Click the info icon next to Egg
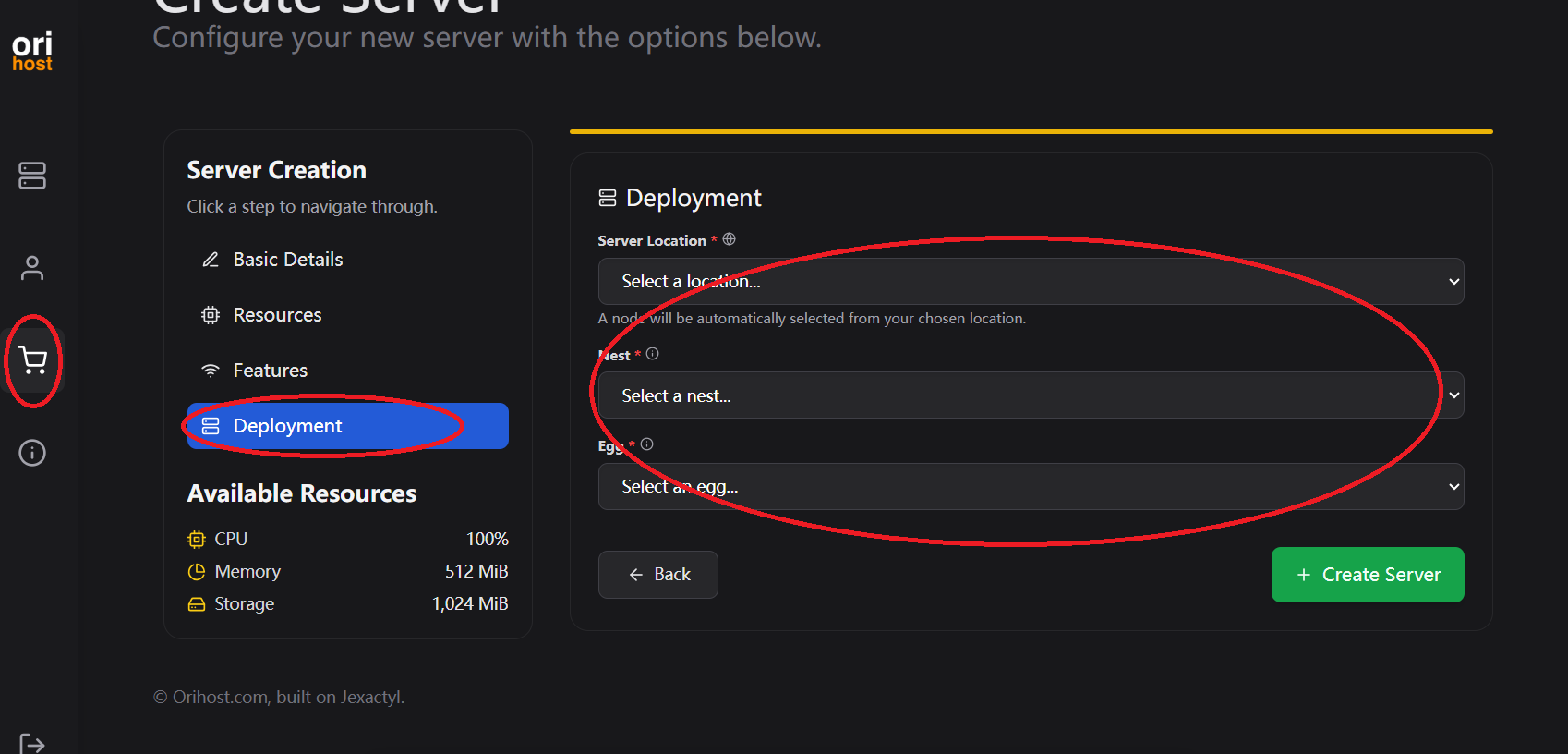The height and width of the screenshot is (754, 1568). (647, 444)
